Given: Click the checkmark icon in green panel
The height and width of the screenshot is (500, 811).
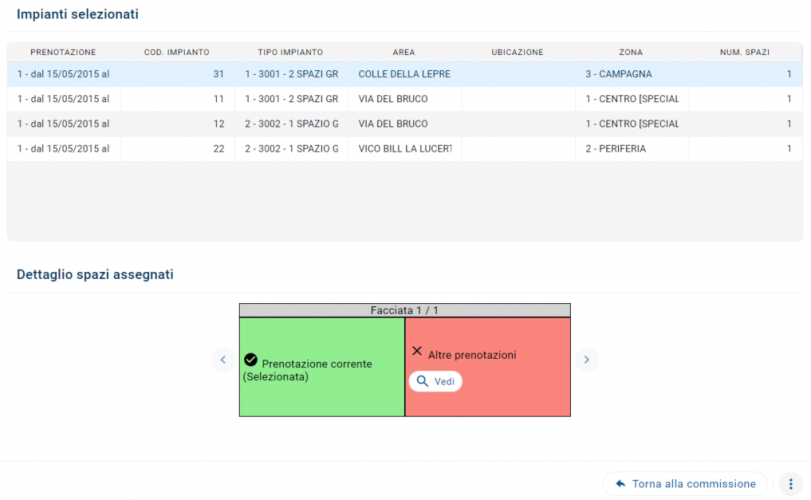Looking at the screenshot, I should pyautogui.click(x=251, y=360).
